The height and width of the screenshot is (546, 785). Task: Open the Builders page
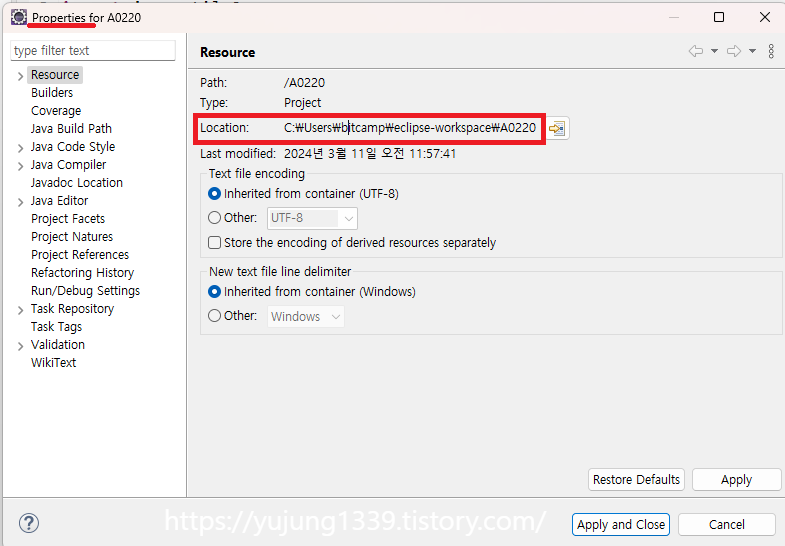[52, 93]
